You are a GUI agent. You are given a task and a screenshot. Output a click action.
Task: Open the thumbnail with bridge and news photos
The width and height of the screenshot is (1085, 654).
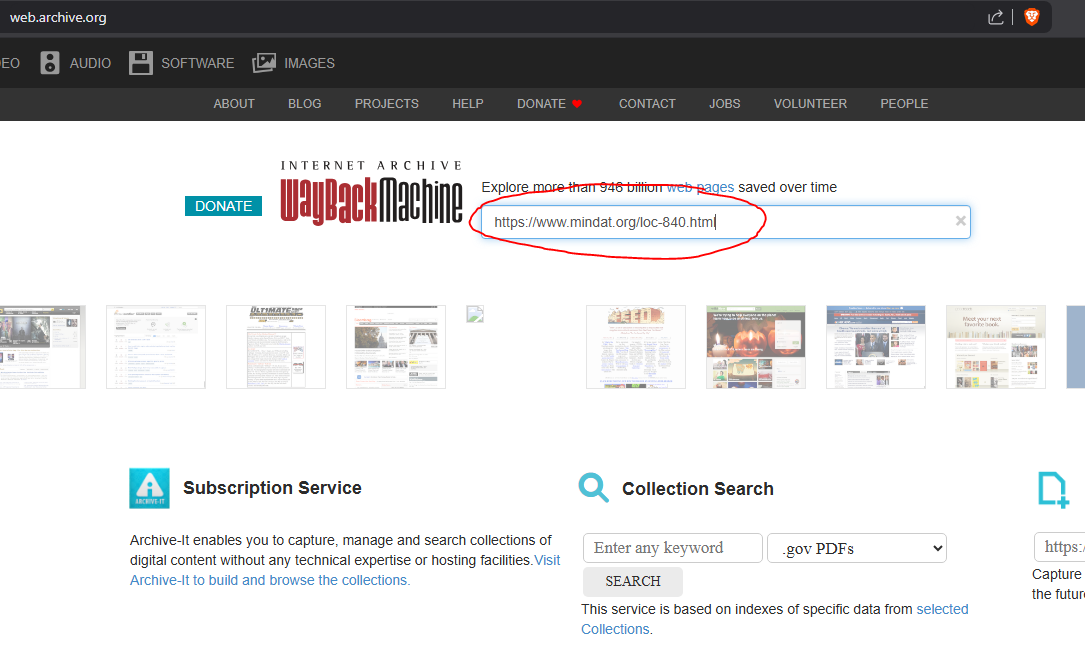tap(396, 347)
